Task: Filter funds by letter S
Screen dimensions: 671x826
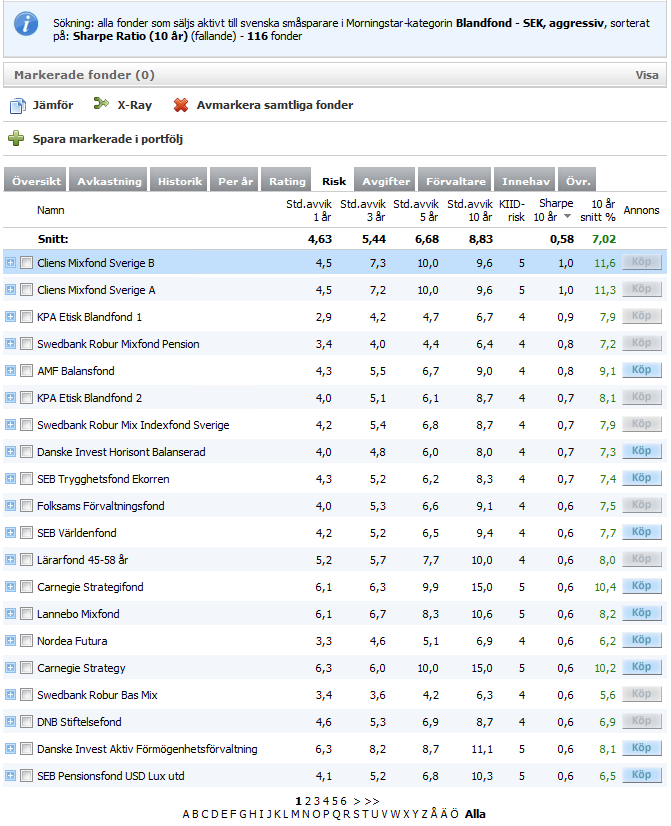Action: tap(356, 814)
